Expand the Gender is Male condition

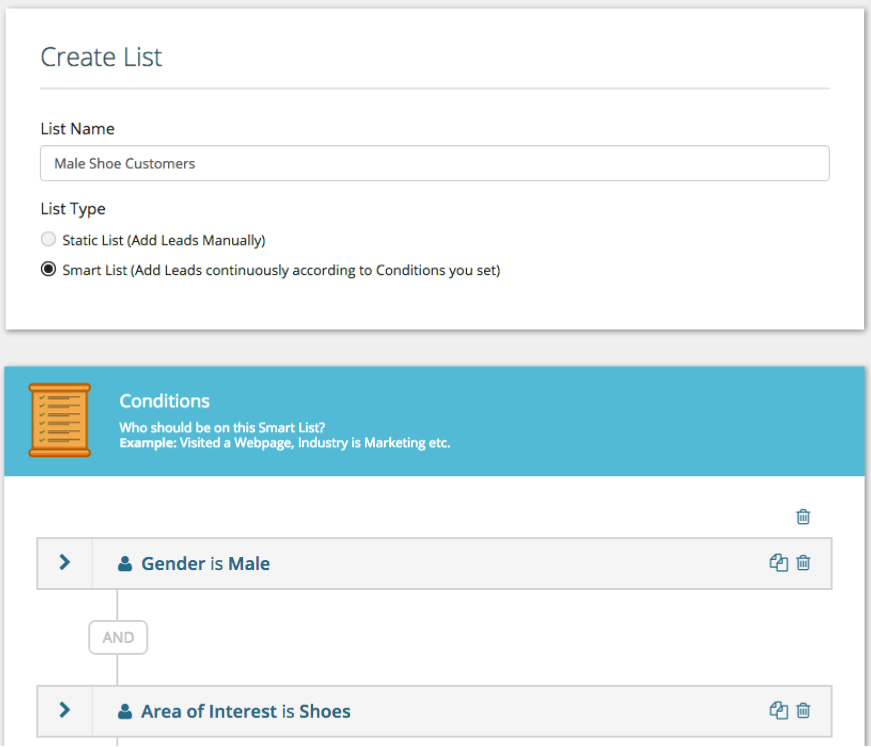64,563
